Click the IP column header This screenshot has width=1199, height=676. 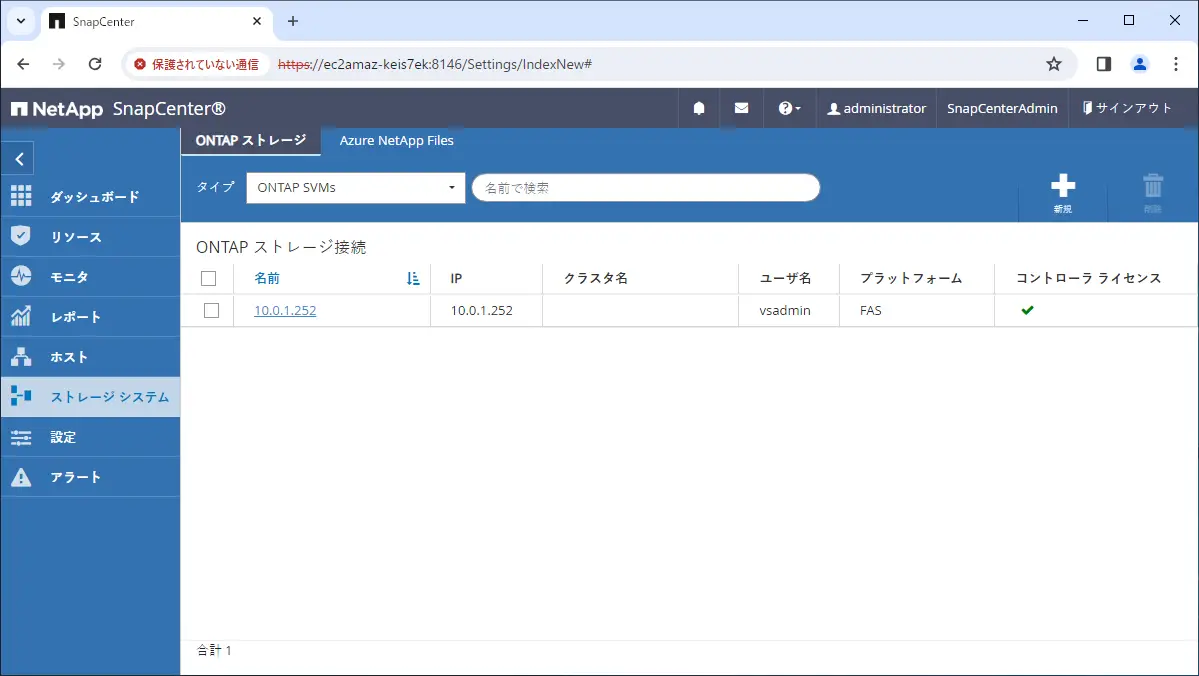coord(456,278)
